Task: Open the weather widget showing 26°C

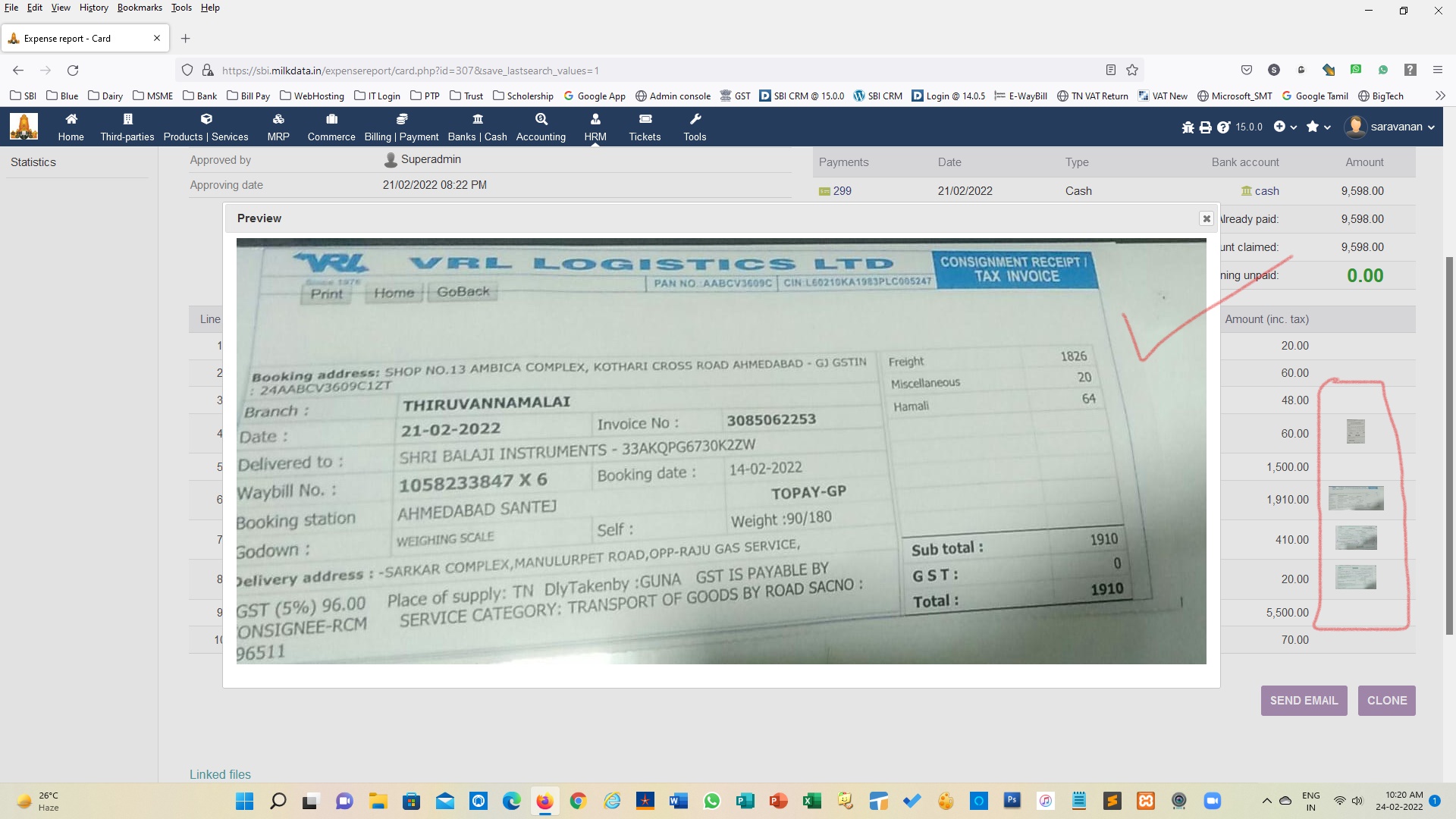Action: pos(38,802)
